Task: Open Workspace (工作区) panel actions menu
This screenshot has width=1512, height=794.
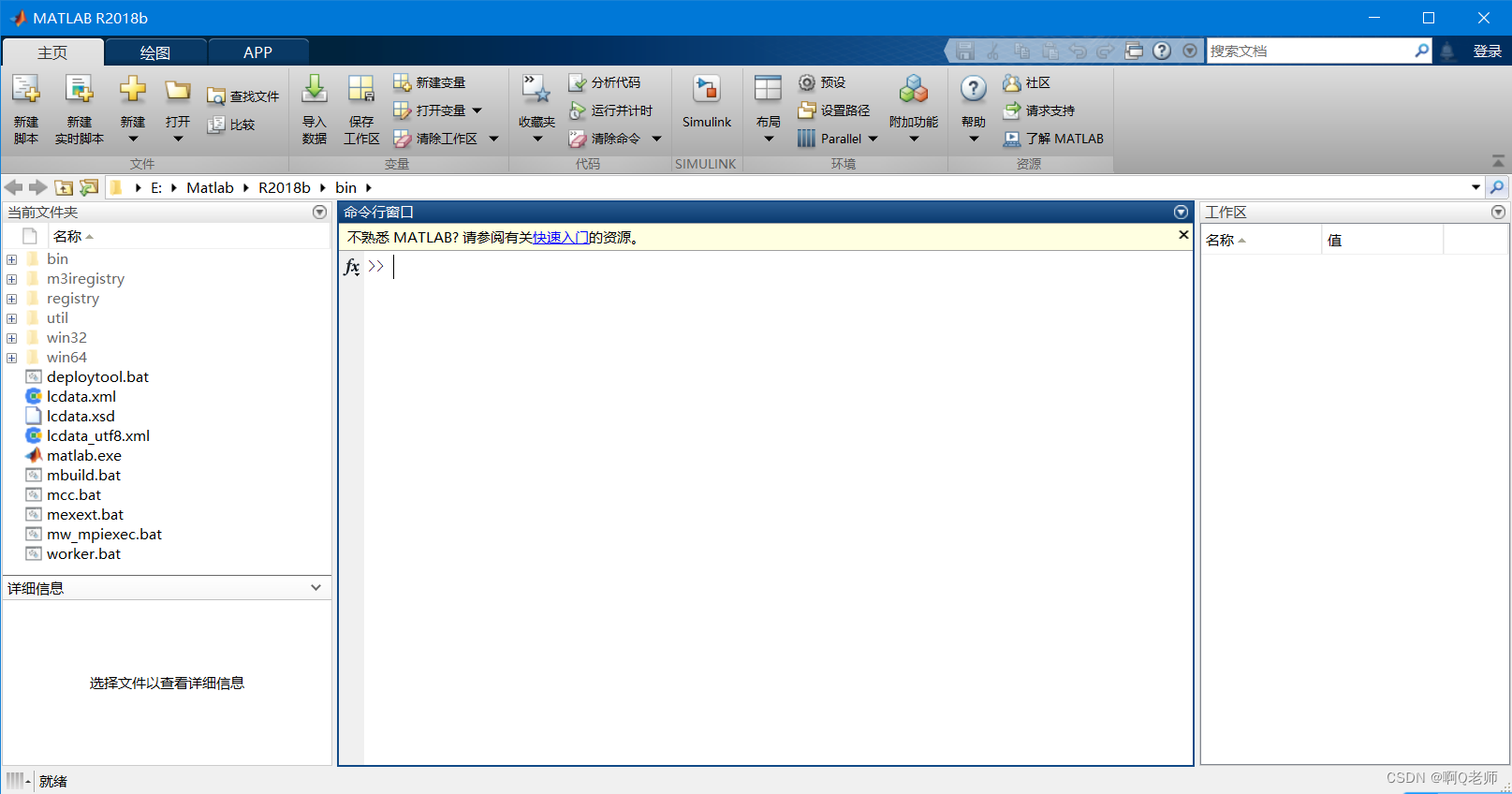Action: click(x=1498, y=213)
